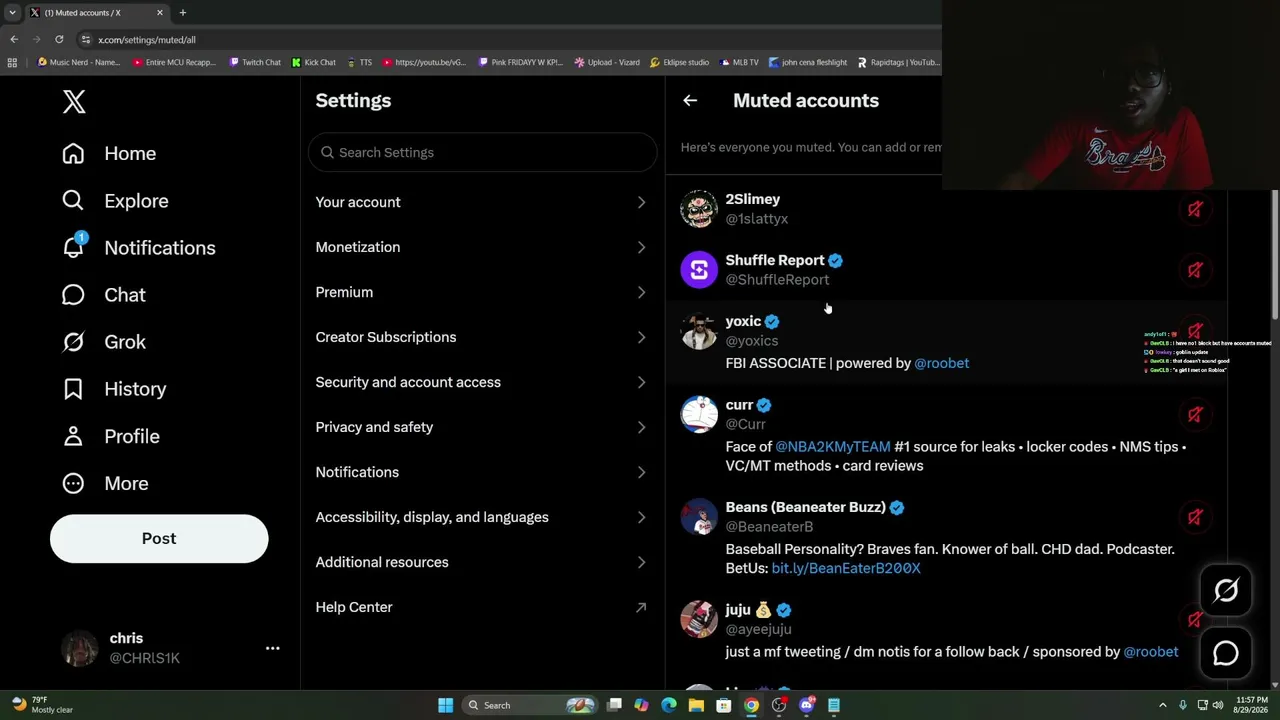Screen dimensions: 1280x720
Task: Click the muted accounts list scrollbar
Action: 1275,255
